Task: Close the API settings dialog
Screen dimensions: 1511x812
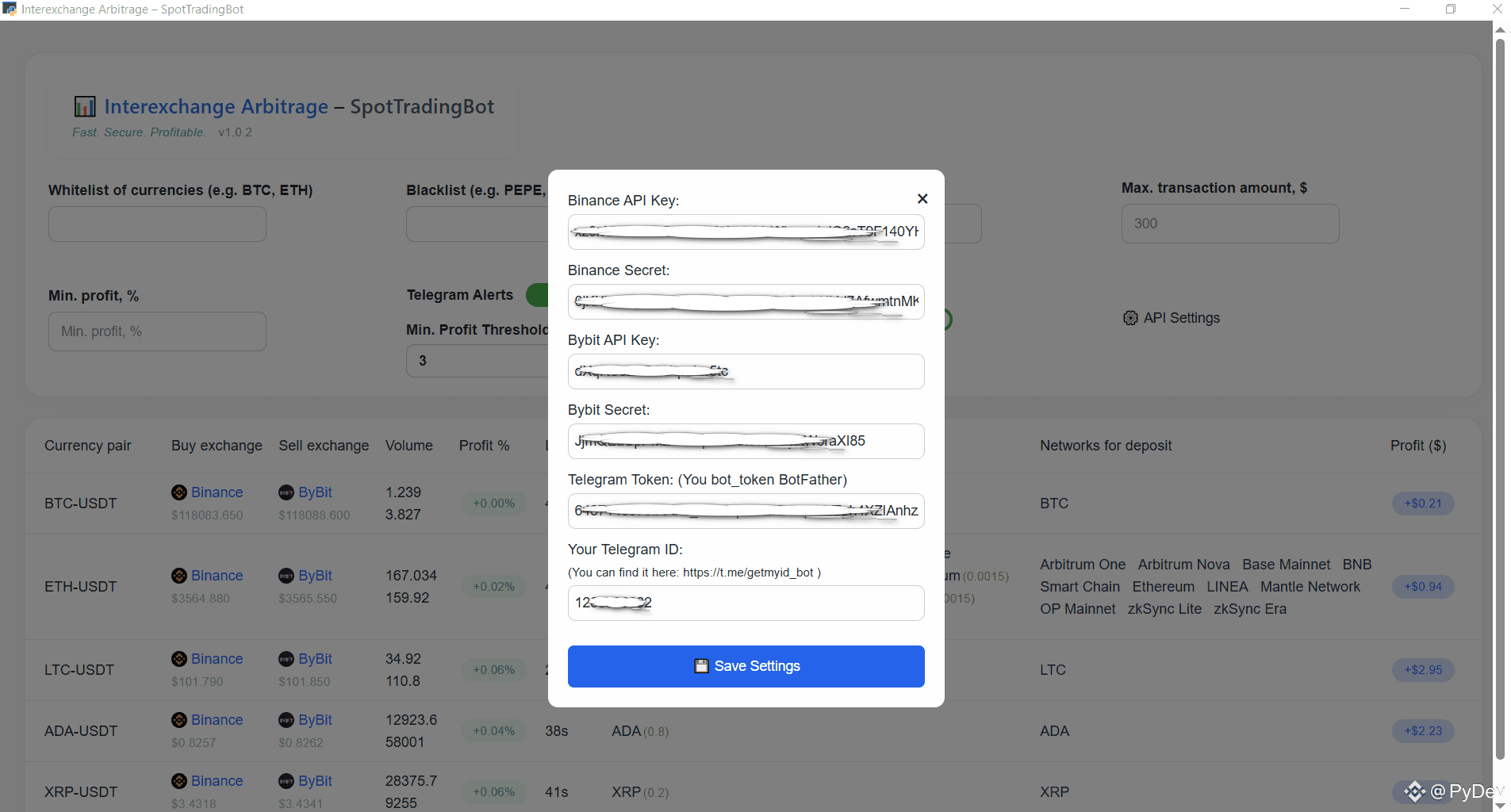Action: pos(922,199)
